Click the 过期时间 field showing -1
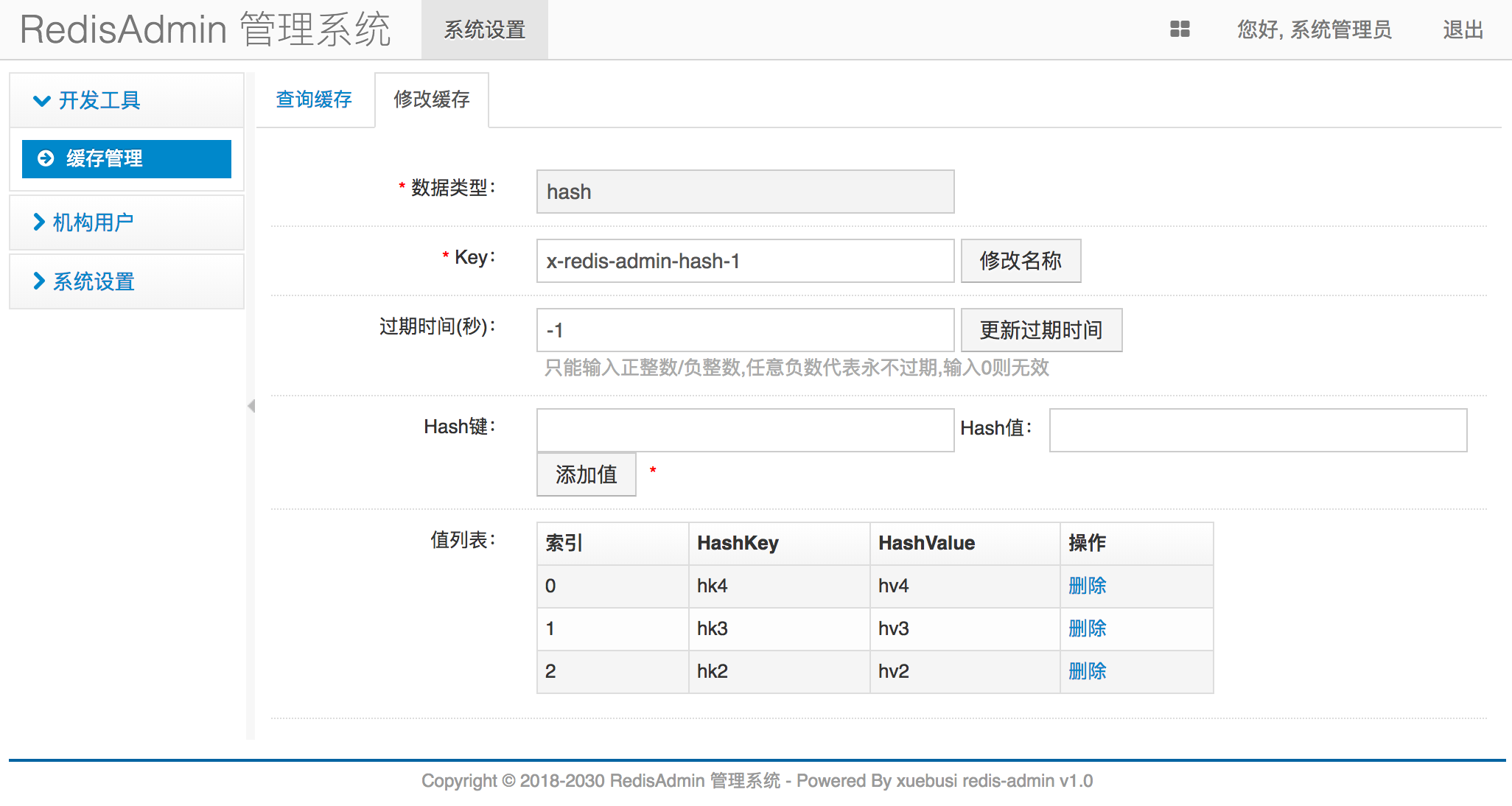 (x=745, y=330)
